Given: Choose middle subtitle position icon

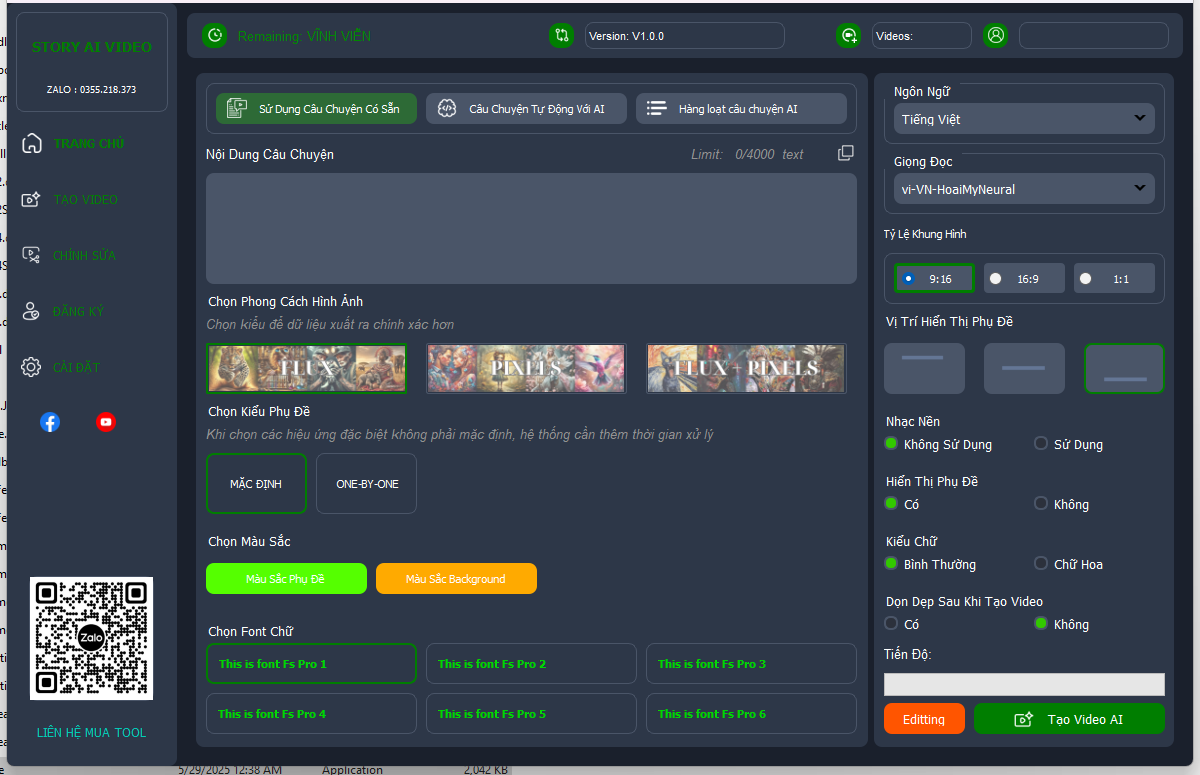Looking at the screenshot, I should click(1024, 368).
